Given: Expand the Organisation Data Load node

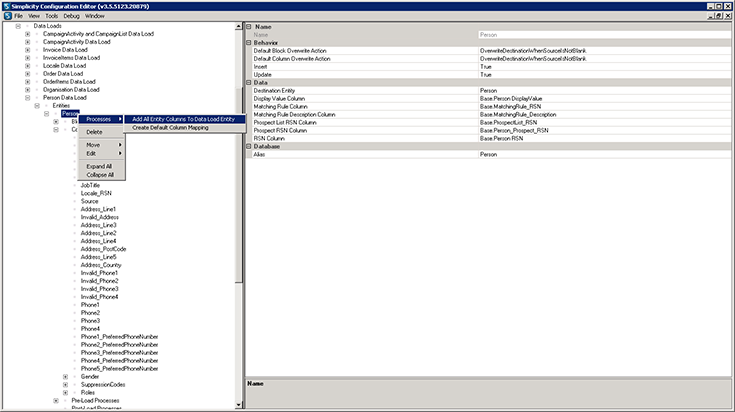Looking at the screenshot, I should click(x=28, y=90).
